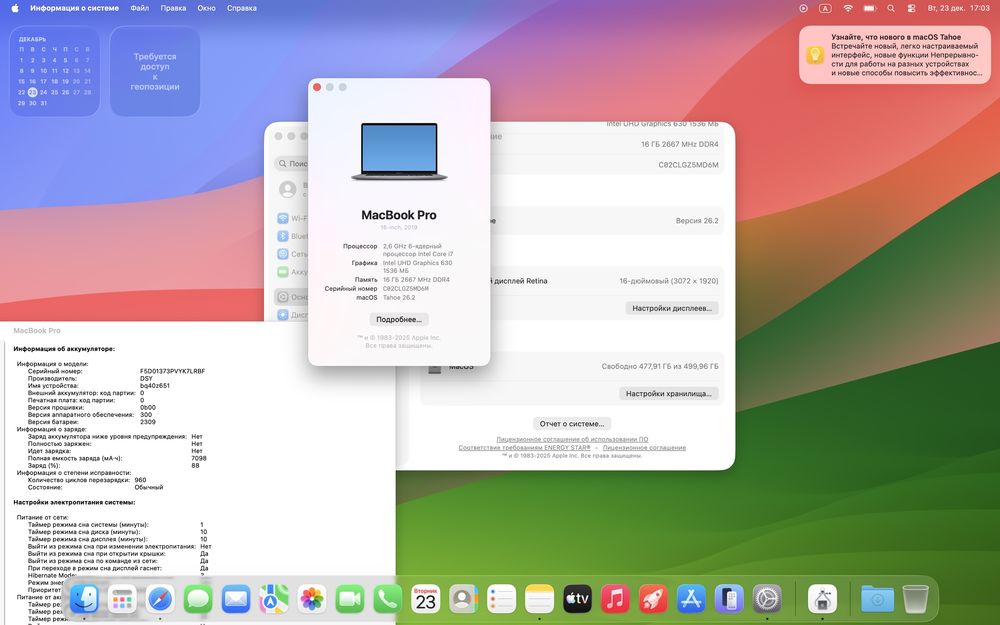Click «Отчет о системе…» button
Screen dimensions: 1000x625
(x=572, y=423)
